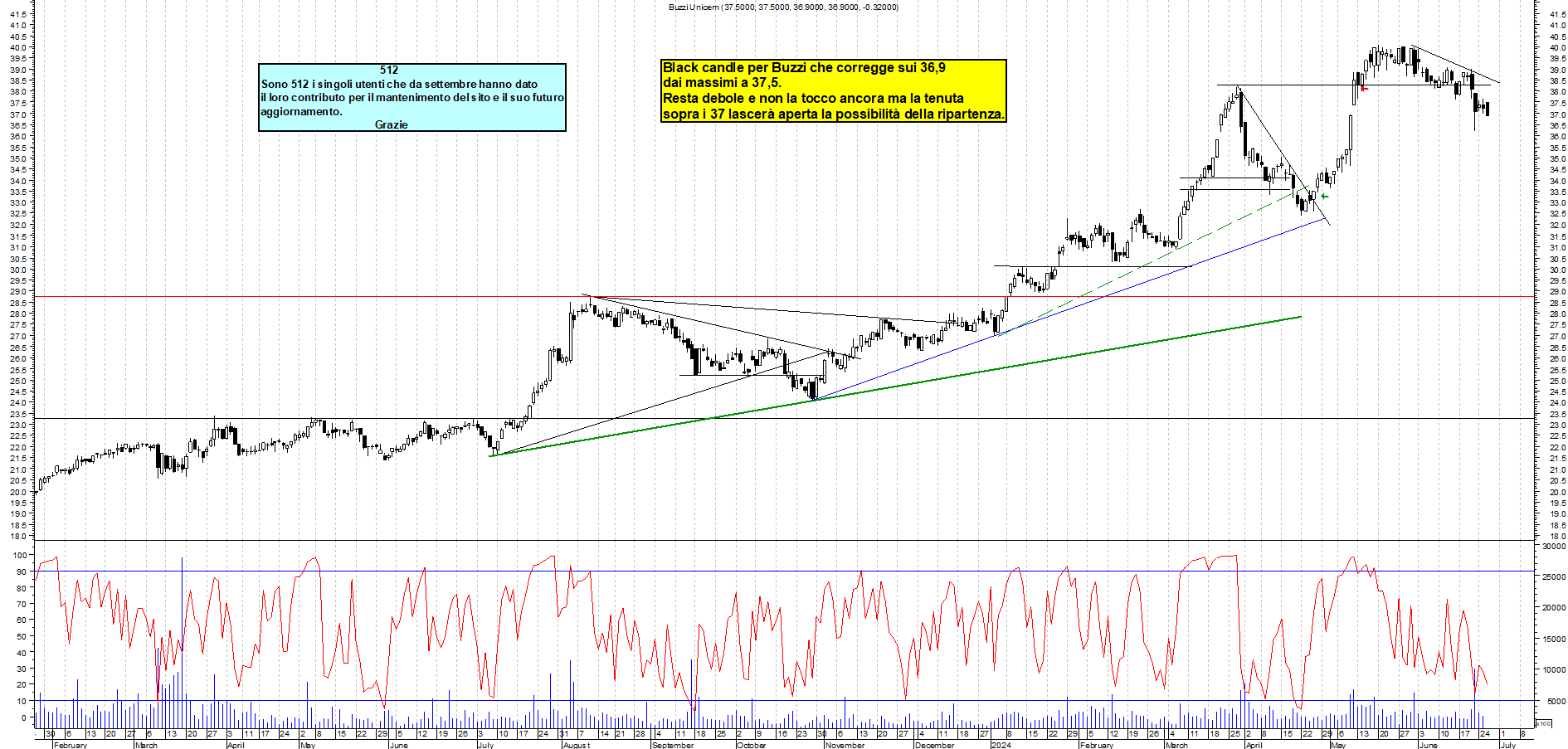Click the red arrow marker near 38.0

tap(1364, 88)
